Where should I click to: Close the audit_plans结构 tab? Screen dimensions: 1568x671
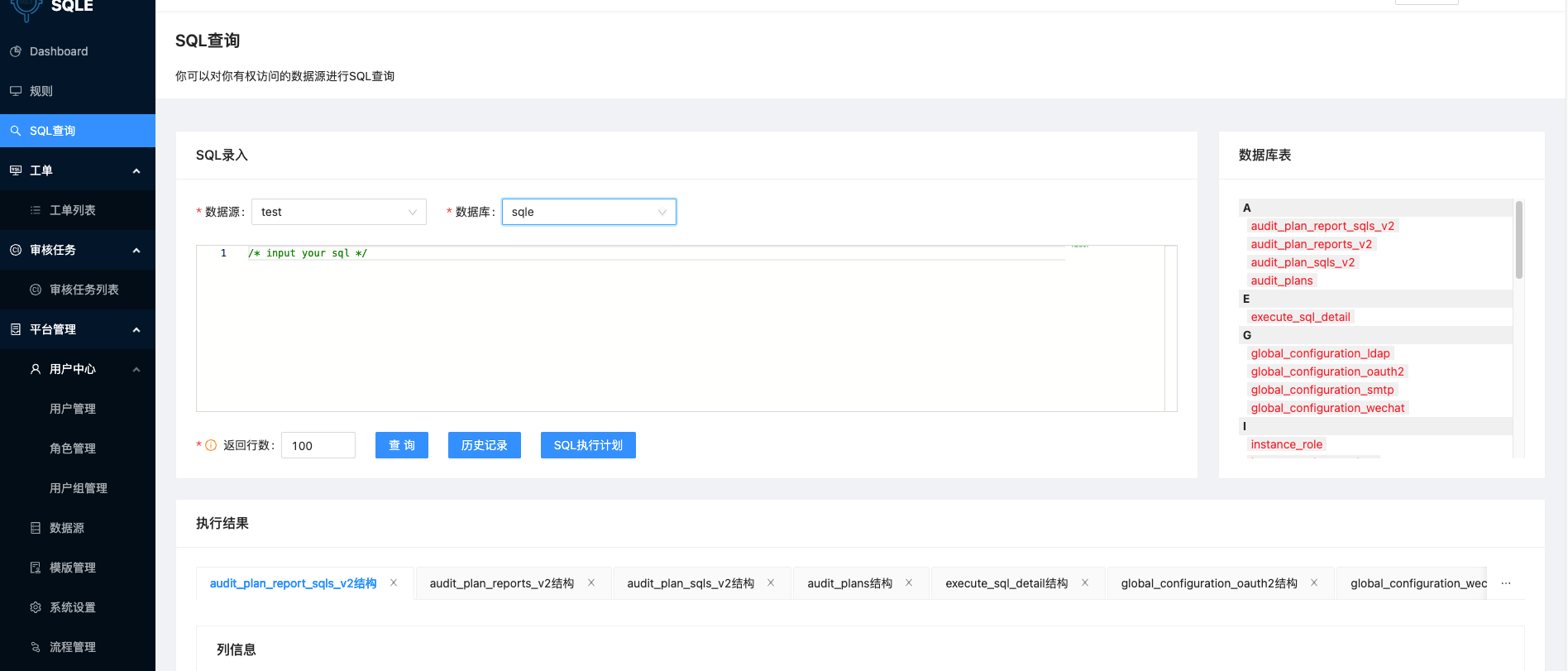(909, 582)
